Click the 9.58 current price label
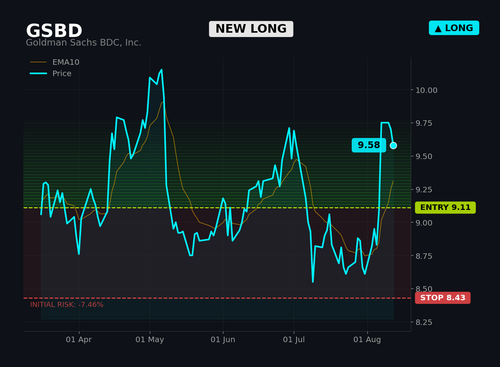The width and height of the screenshot is (500, 367). coord(369,145)
